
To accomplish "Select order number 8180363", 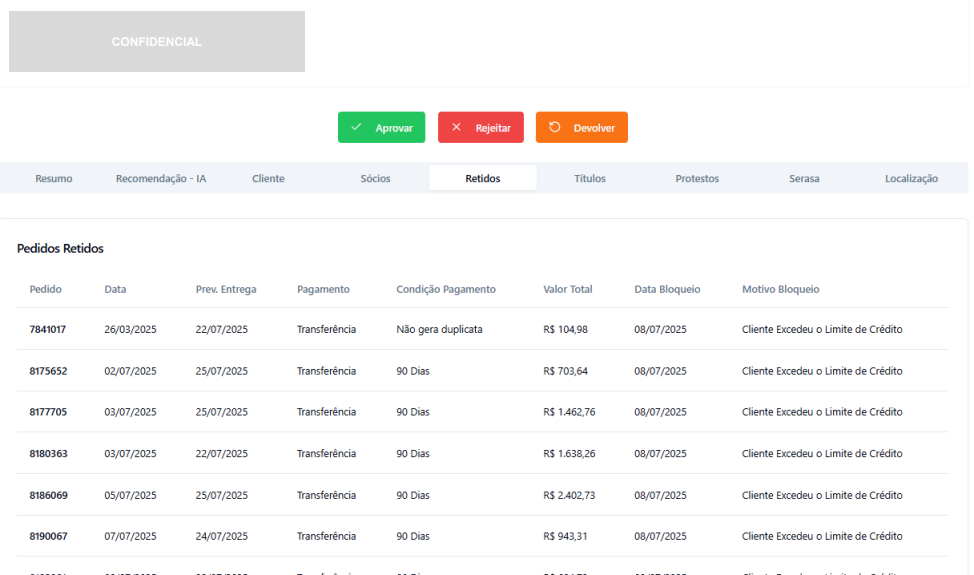I will coord(48,454).
